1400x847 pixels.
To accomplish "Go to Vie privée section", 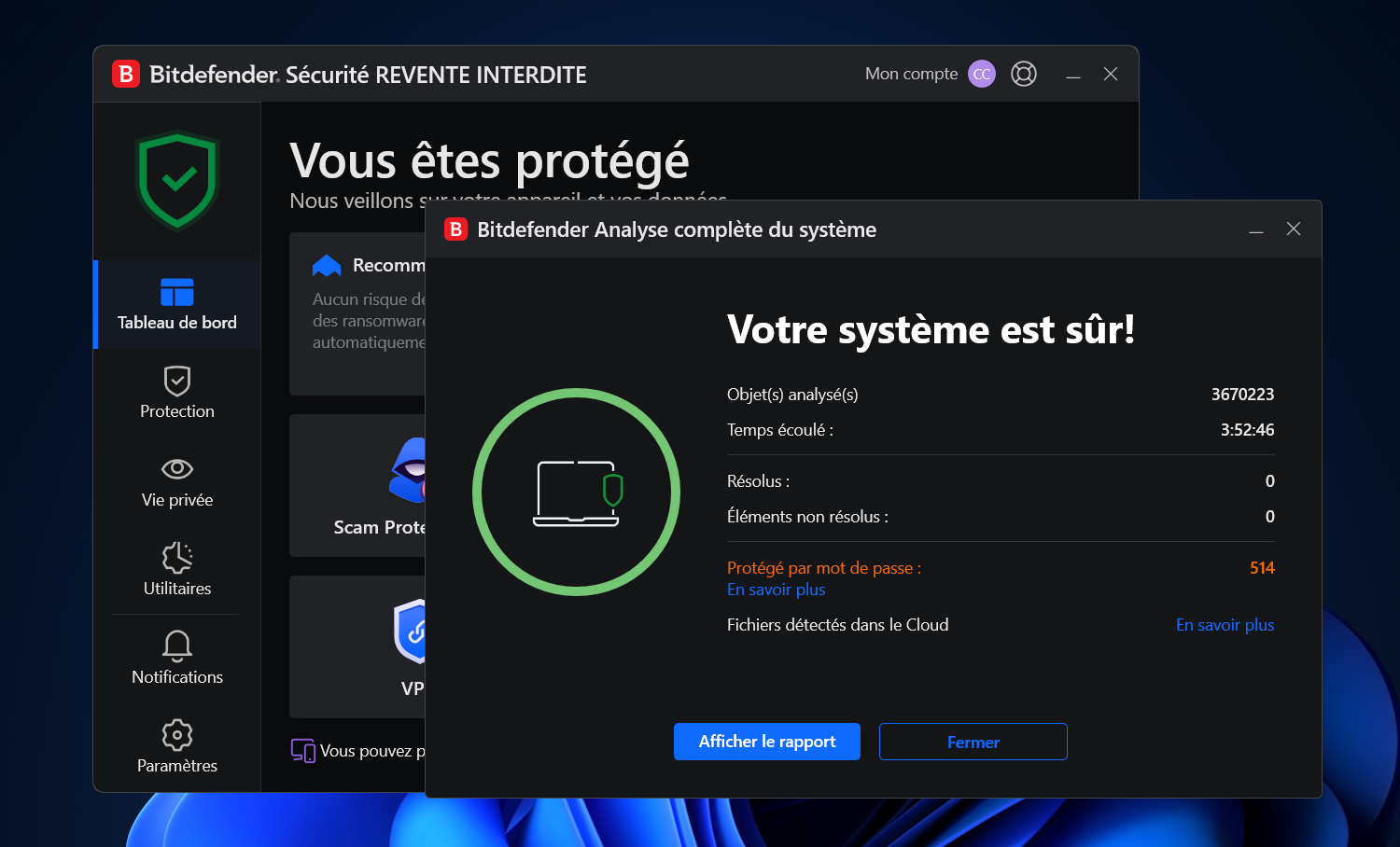I will click(177, 482).
